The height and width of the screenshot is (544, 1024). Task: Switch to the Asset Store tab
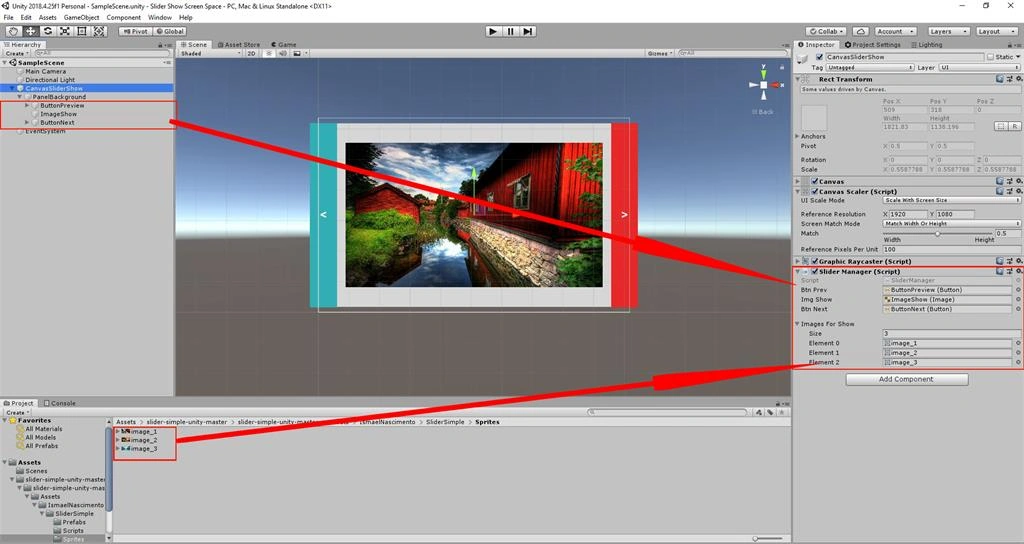[239, 44]
